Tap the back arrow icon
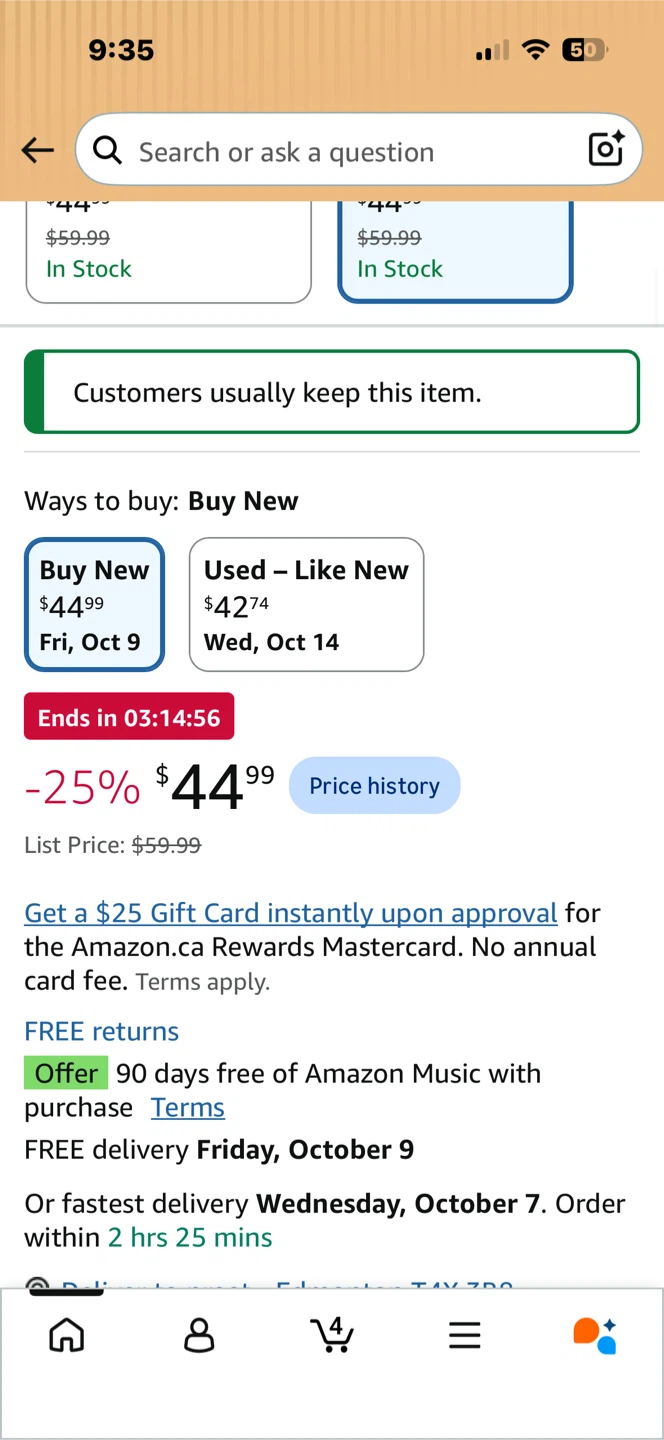Screen dimensions: 664x1440 pos(38,151)
